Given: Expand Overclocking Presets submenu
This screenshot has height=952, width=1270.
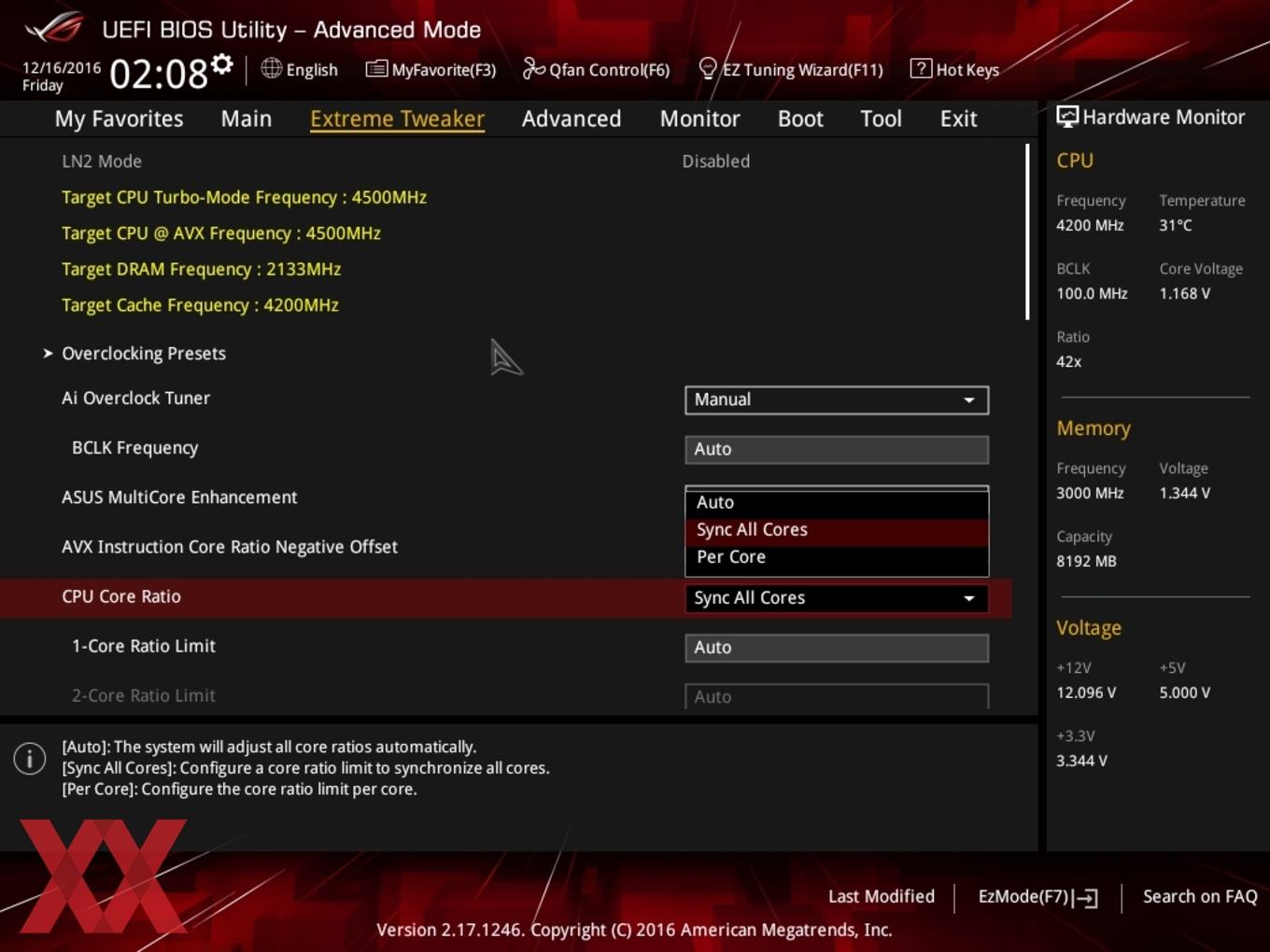Looking at the screenshot, I should click(144, 354).
